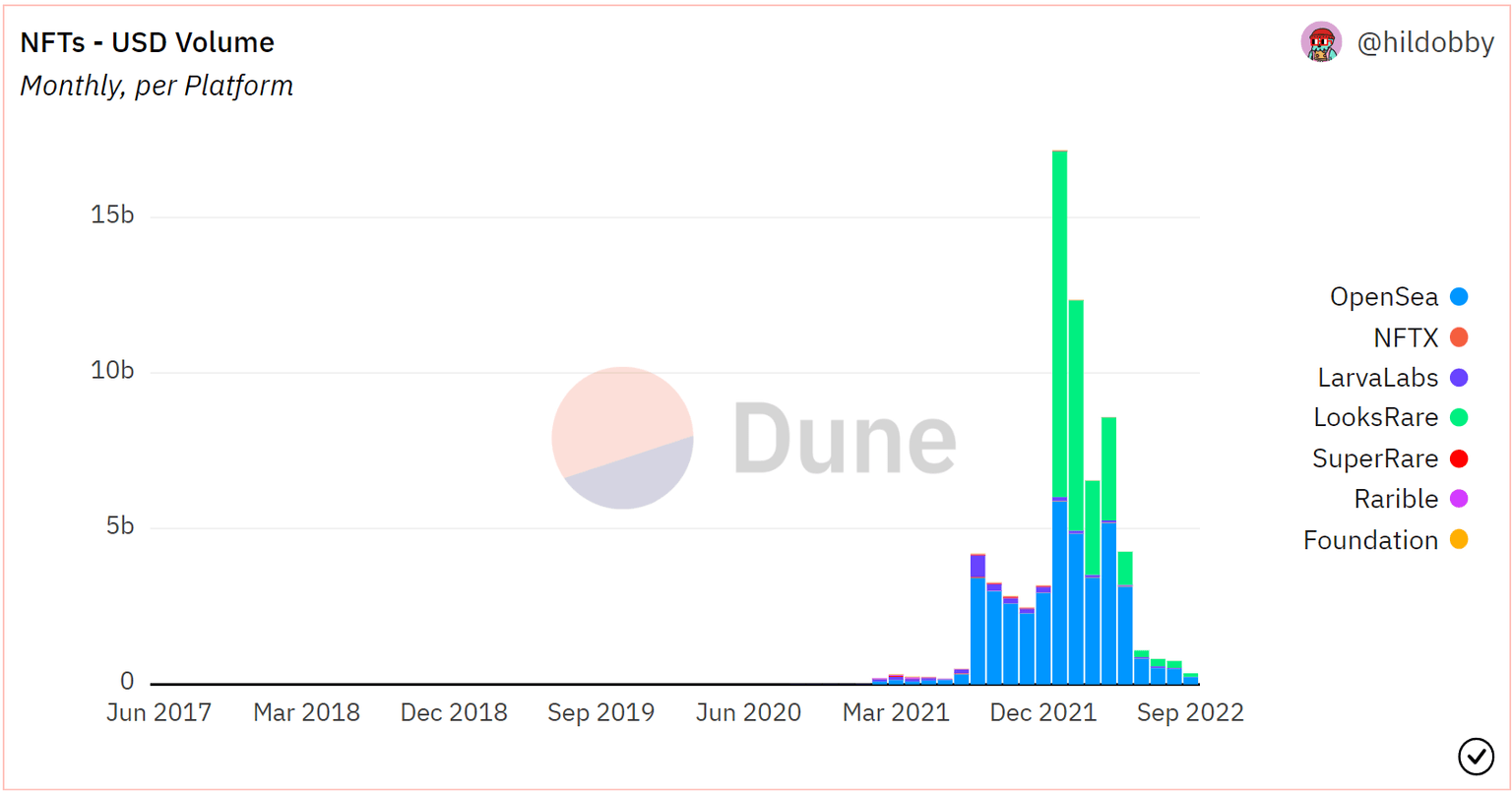Click the LooksRare green legend dot
This screenshot has width=1512, height=791.
point(1459,418)
